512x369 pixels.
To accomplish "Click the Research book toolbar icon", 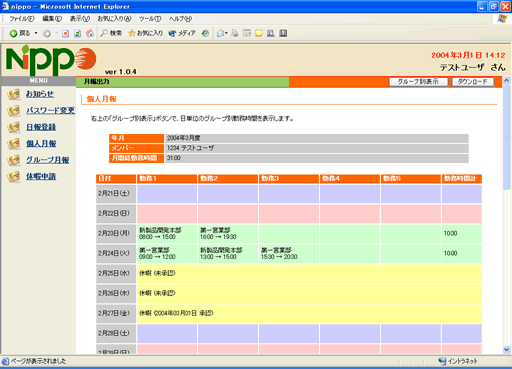I will (x=271, y=33).
